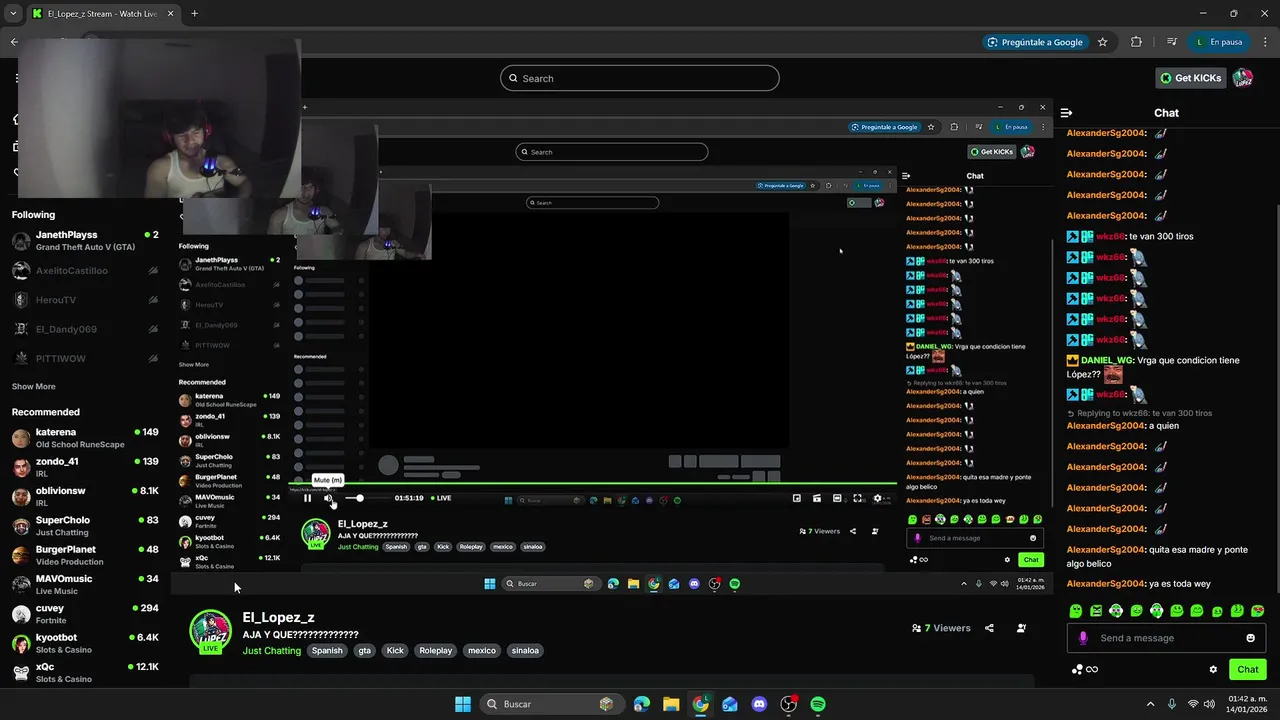Open HerouTV channel in sidebar
The height and width of the screenshot is (720, 1280).
pos(85,300)
